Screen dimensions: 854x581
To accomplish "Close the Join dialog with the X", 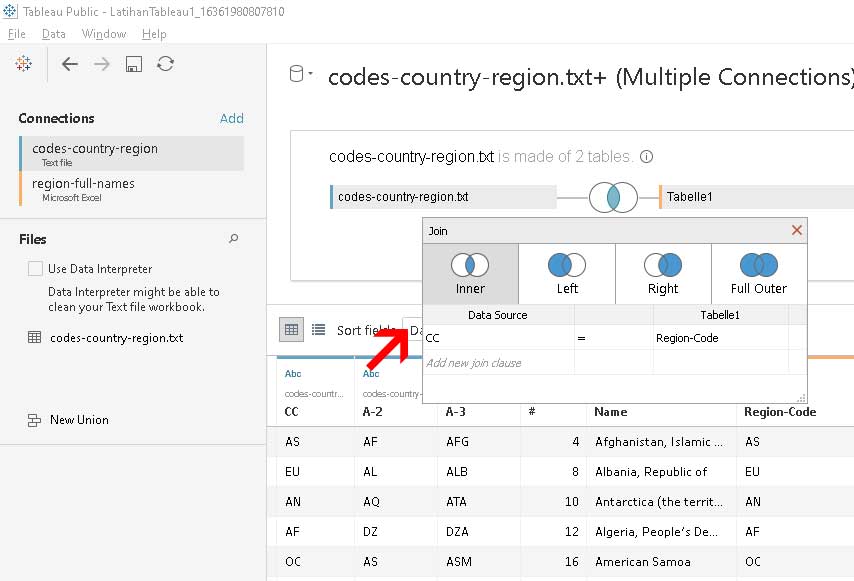I will pyautogui.click(x=796, y=230).
